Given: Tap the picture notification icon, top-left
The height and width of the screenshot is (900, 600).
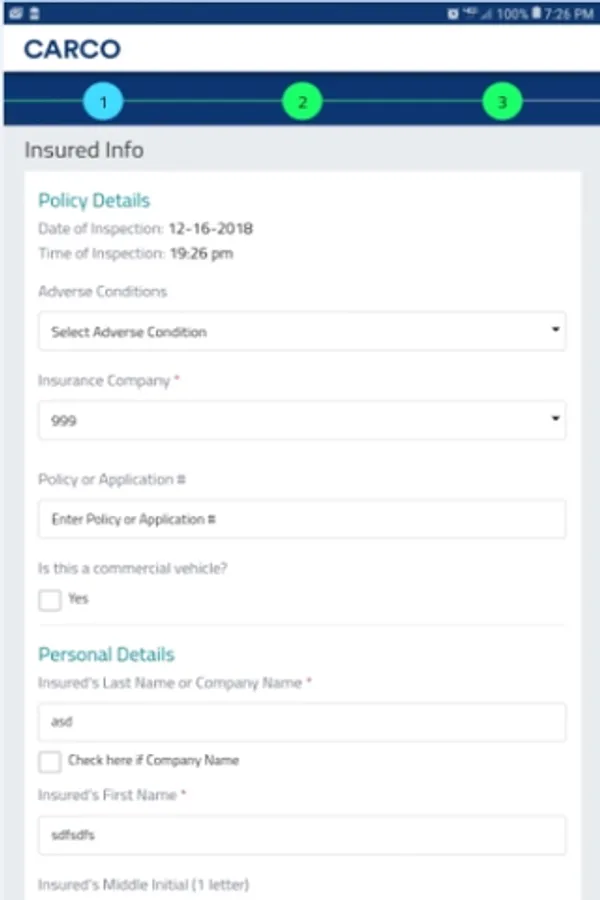Looking at the screenshot, I should point(15,12).
